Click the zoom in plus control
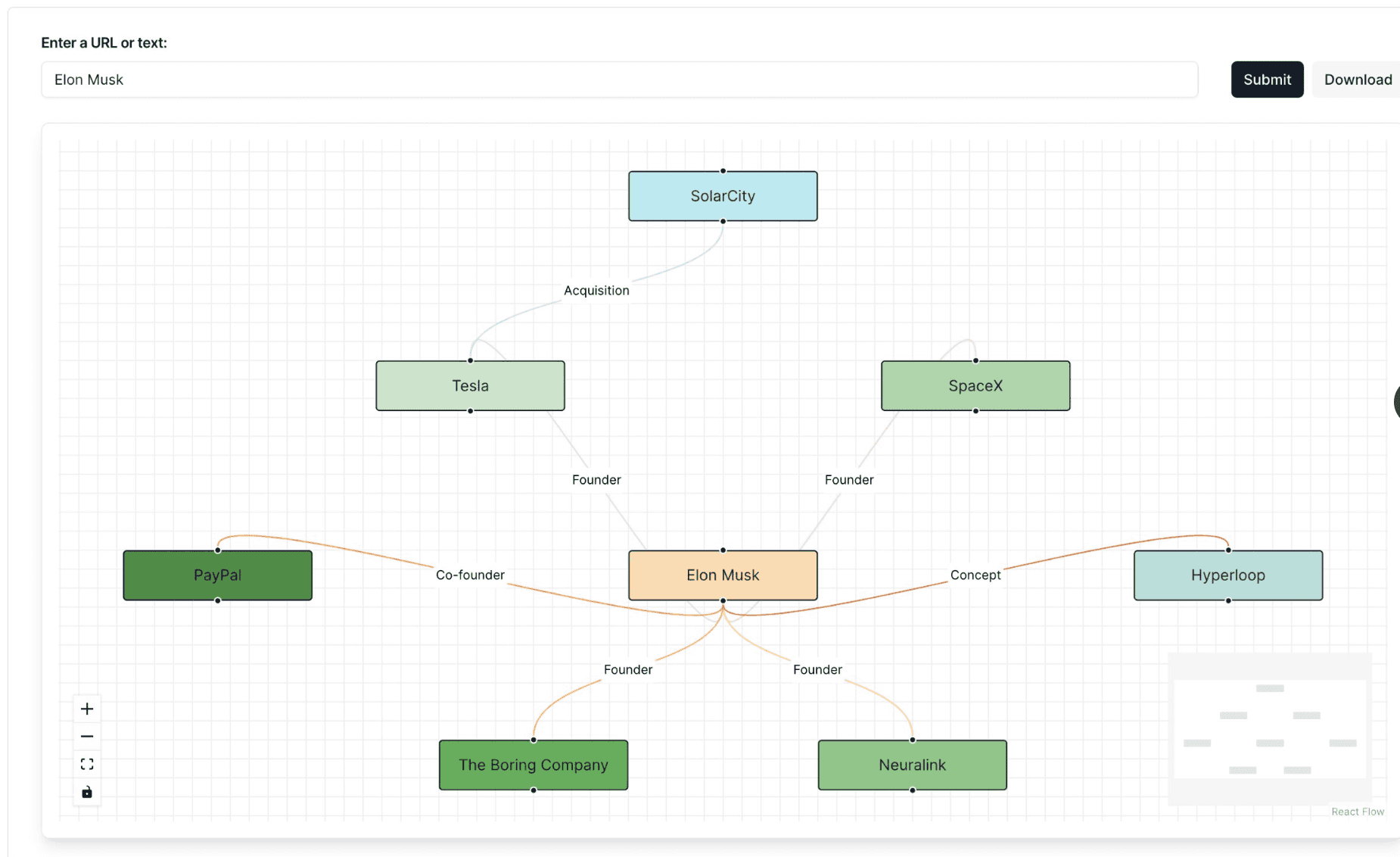Image resolution: width=1400 pixels, height=857 pixels. 87,709
